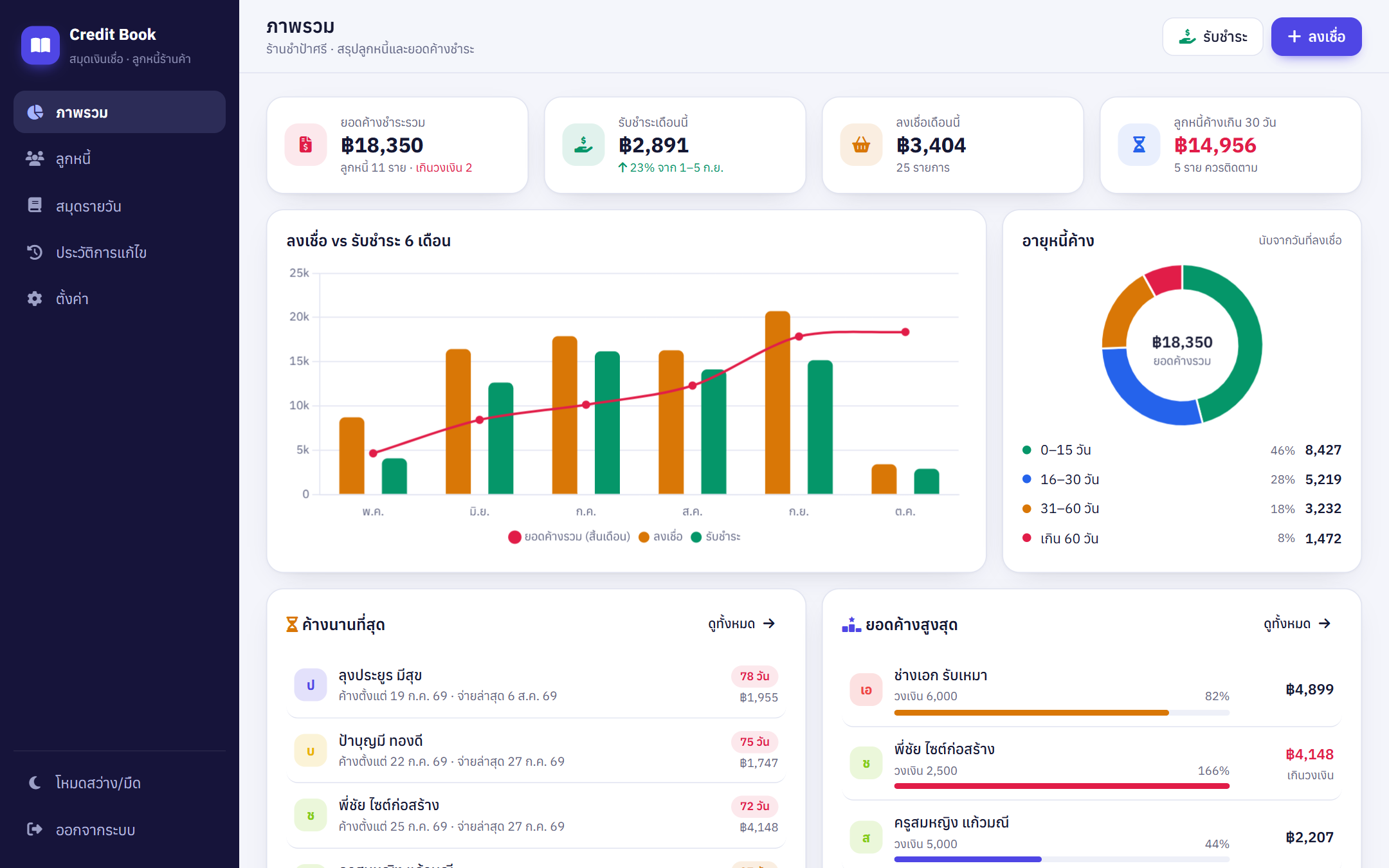1389x868 pixels.
Task: Click the ฿4,148 เกินวงเงิน amount
Action: pos(1310,755)
